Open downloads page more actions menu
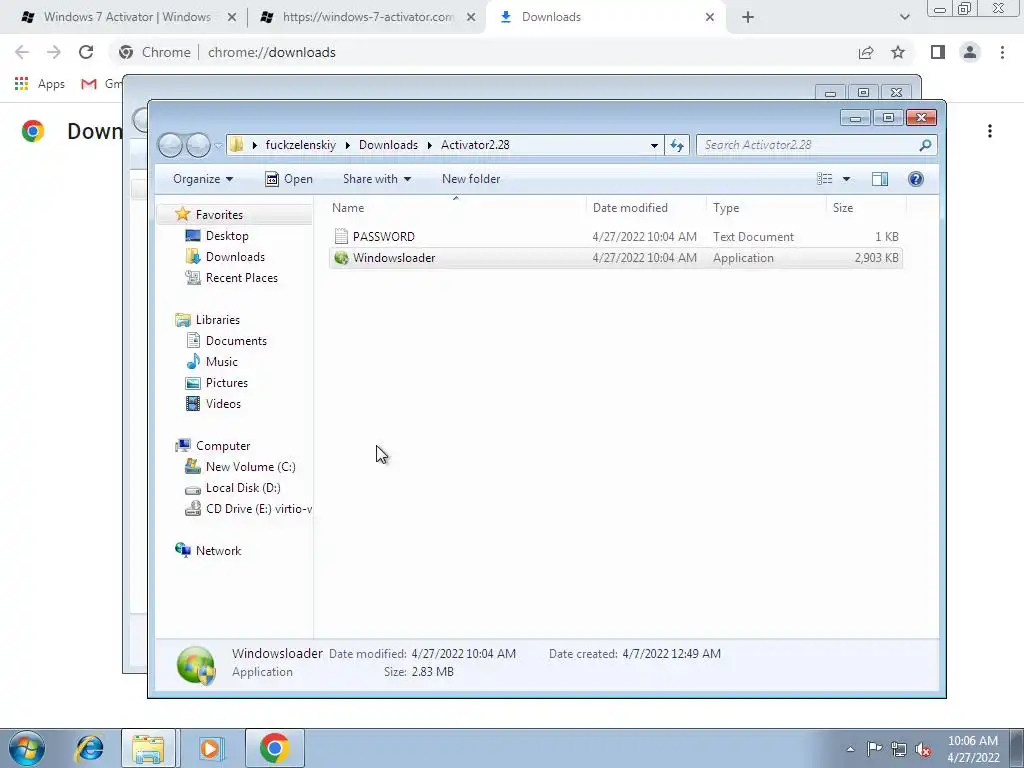The width and height of the screenshot is (1024, 768). click(x=989, y=131)
